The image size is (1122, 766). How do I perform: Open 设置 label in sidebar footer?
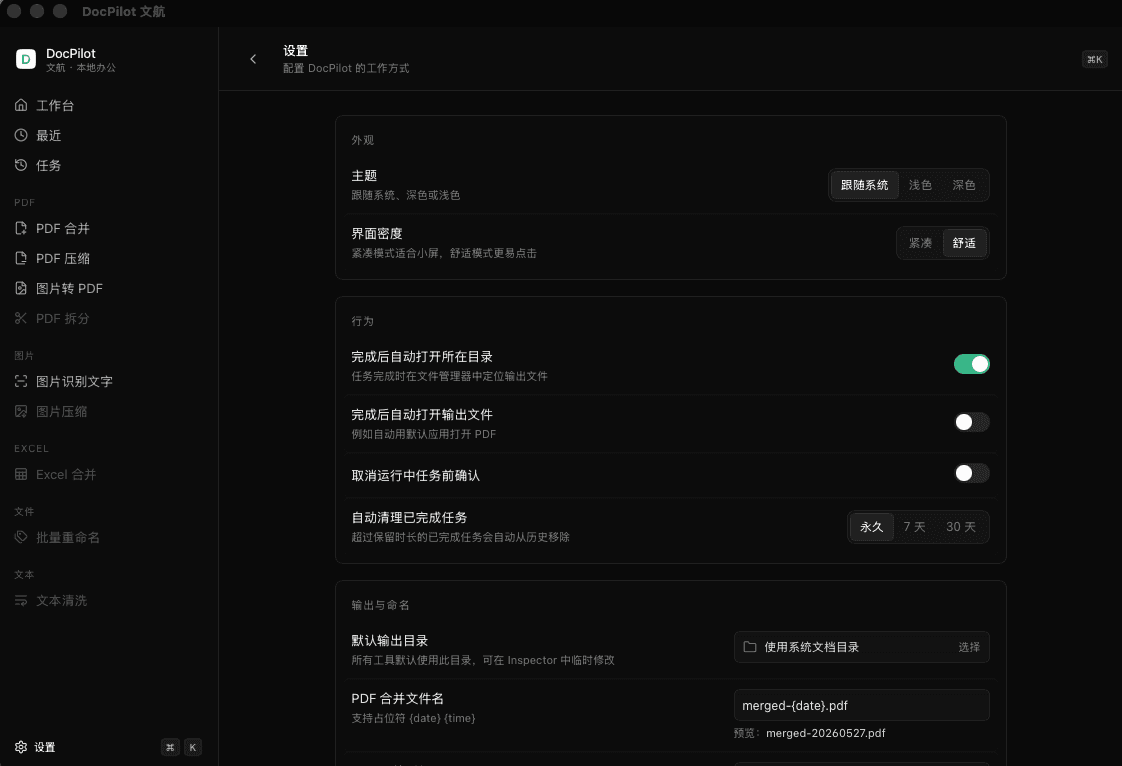[44, 747]
